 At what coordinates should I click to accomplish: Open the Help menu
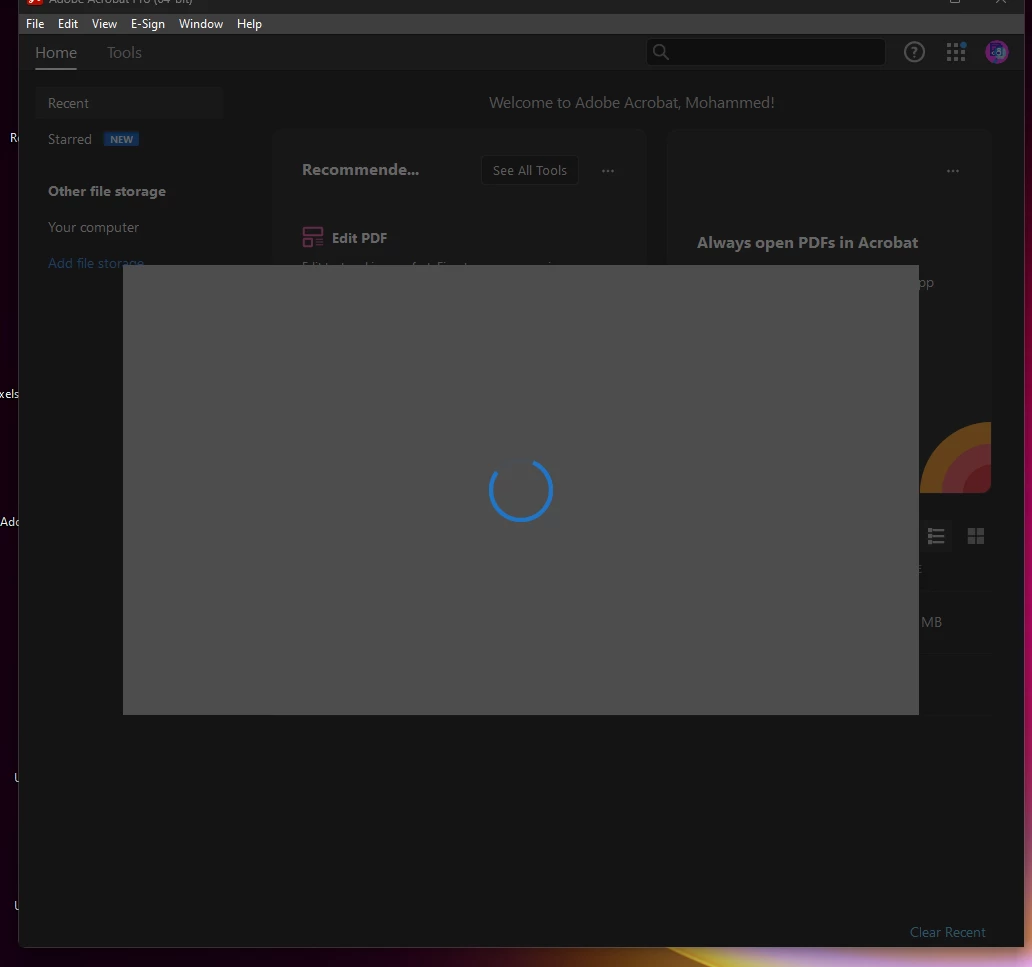(x=249, y=24)
